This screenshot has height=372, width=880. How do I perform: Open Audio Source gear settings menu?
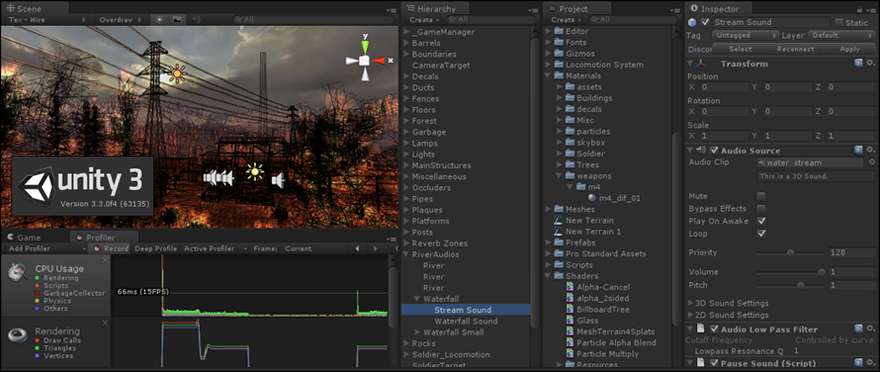[x=870, y=150]
